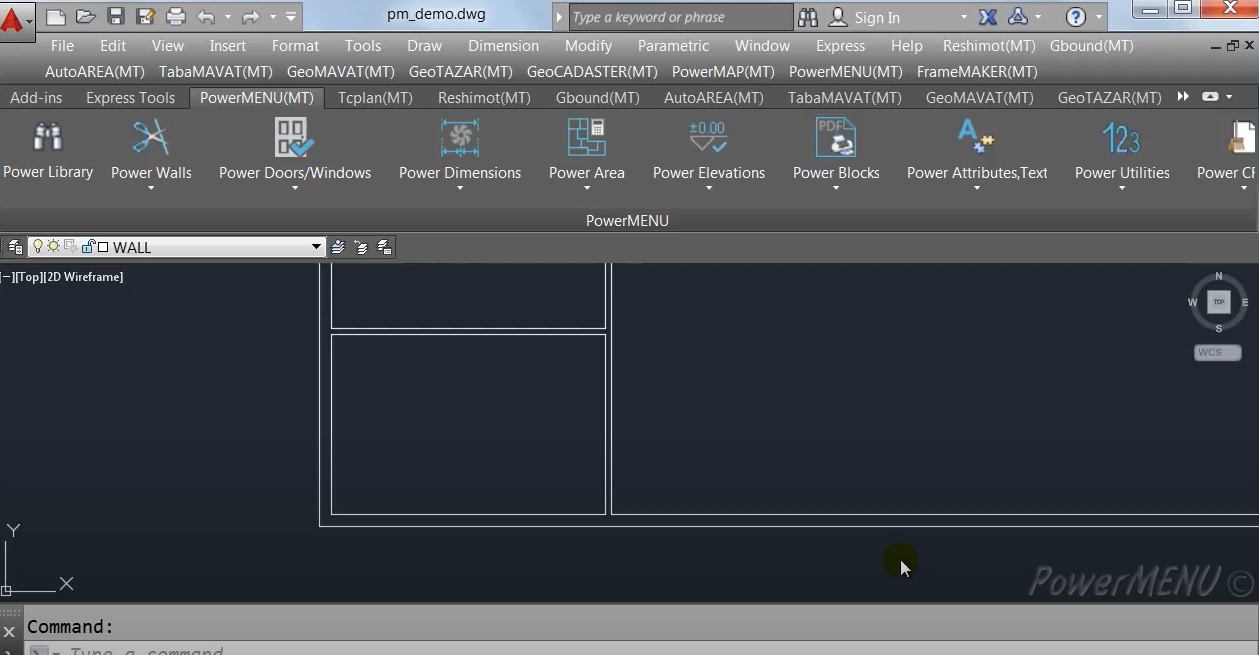Open the layer dropdown arrow
Viewport: 1259px width, 655px height.
(x=316, y=247)
